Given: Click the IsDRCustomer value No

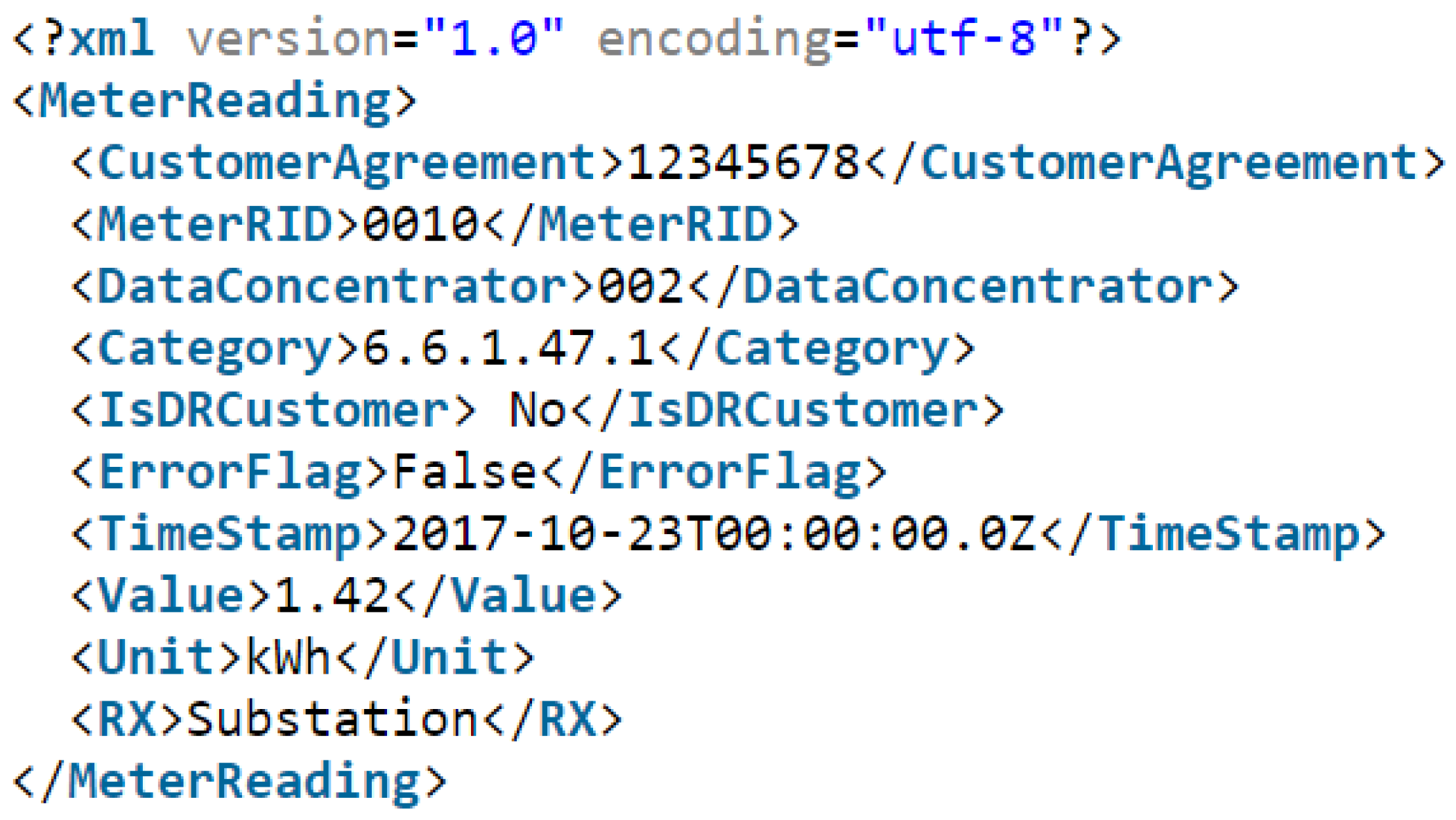Looking at the screenshot, I should pos(538,410).
